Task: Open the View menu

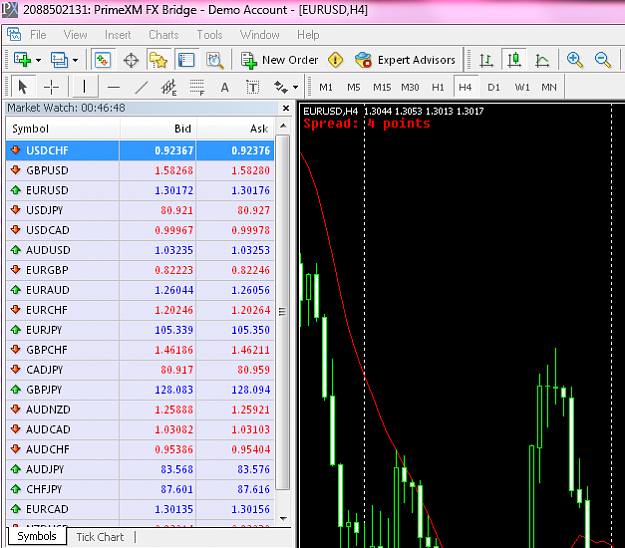Action: click(75, 35)
